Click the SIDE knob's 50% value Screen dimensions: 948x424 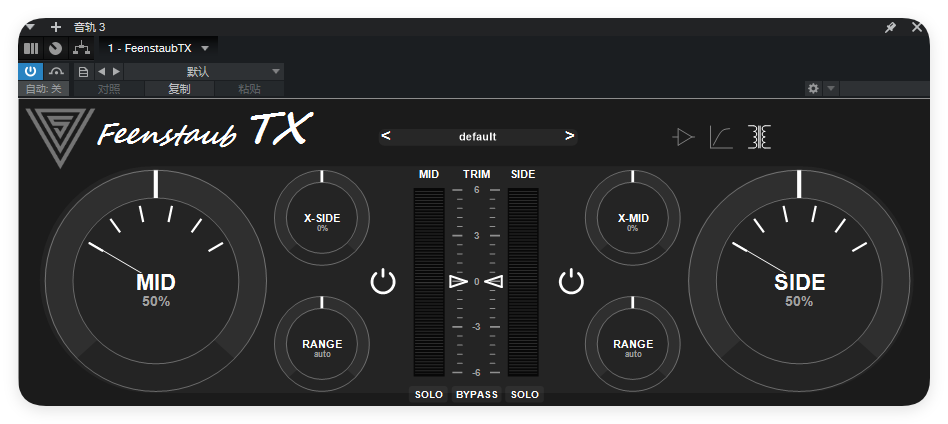point(799,301)
